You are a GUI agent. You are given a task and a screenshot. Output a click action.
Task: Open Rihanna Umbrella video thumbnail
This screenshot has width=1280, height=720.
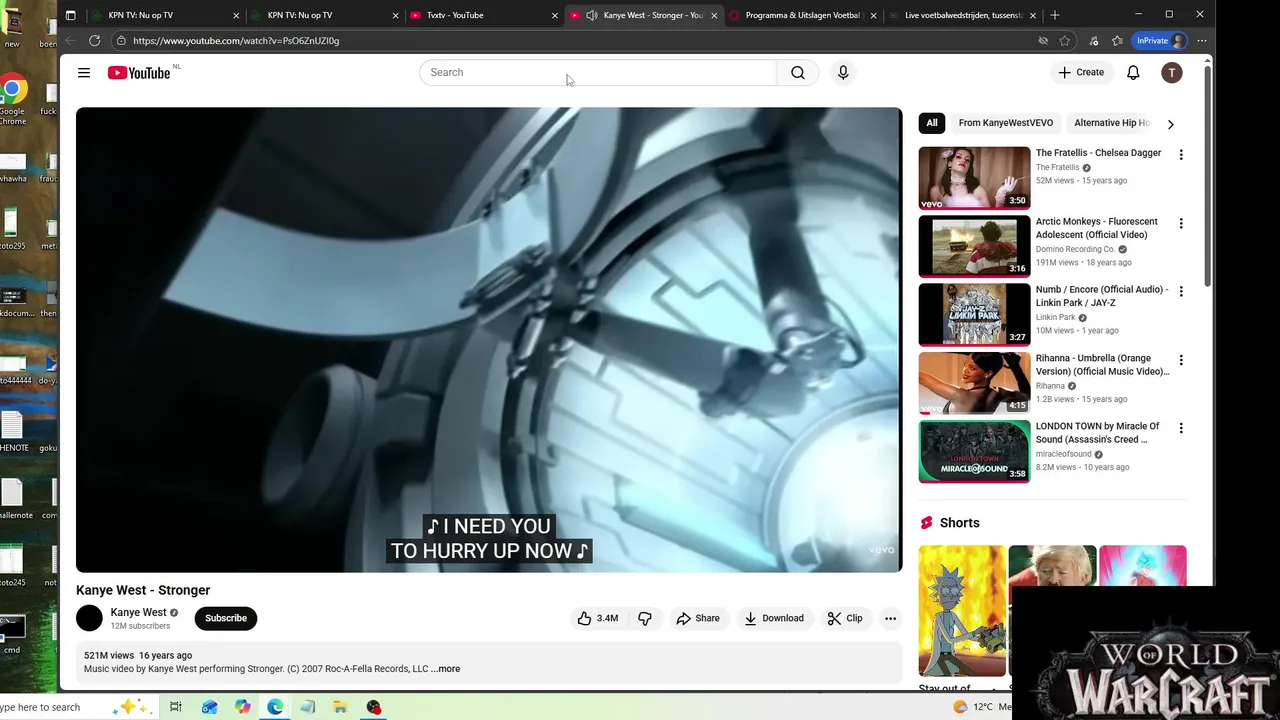[x=974, y=382]
